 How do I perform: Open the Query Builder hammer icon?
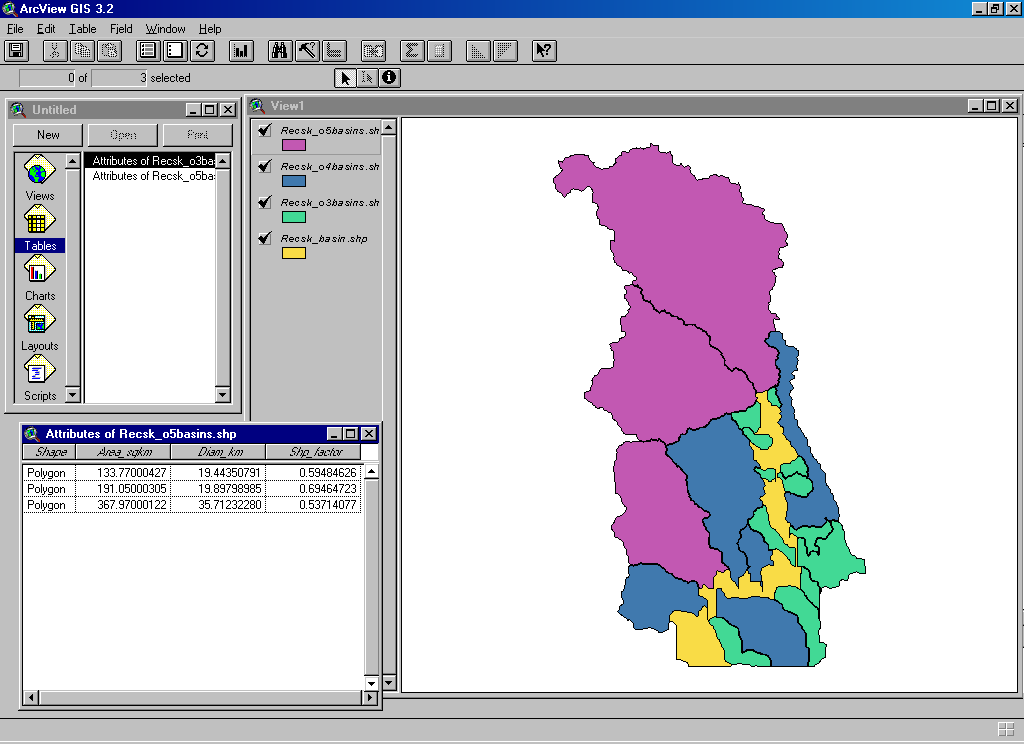coord(307,50)
